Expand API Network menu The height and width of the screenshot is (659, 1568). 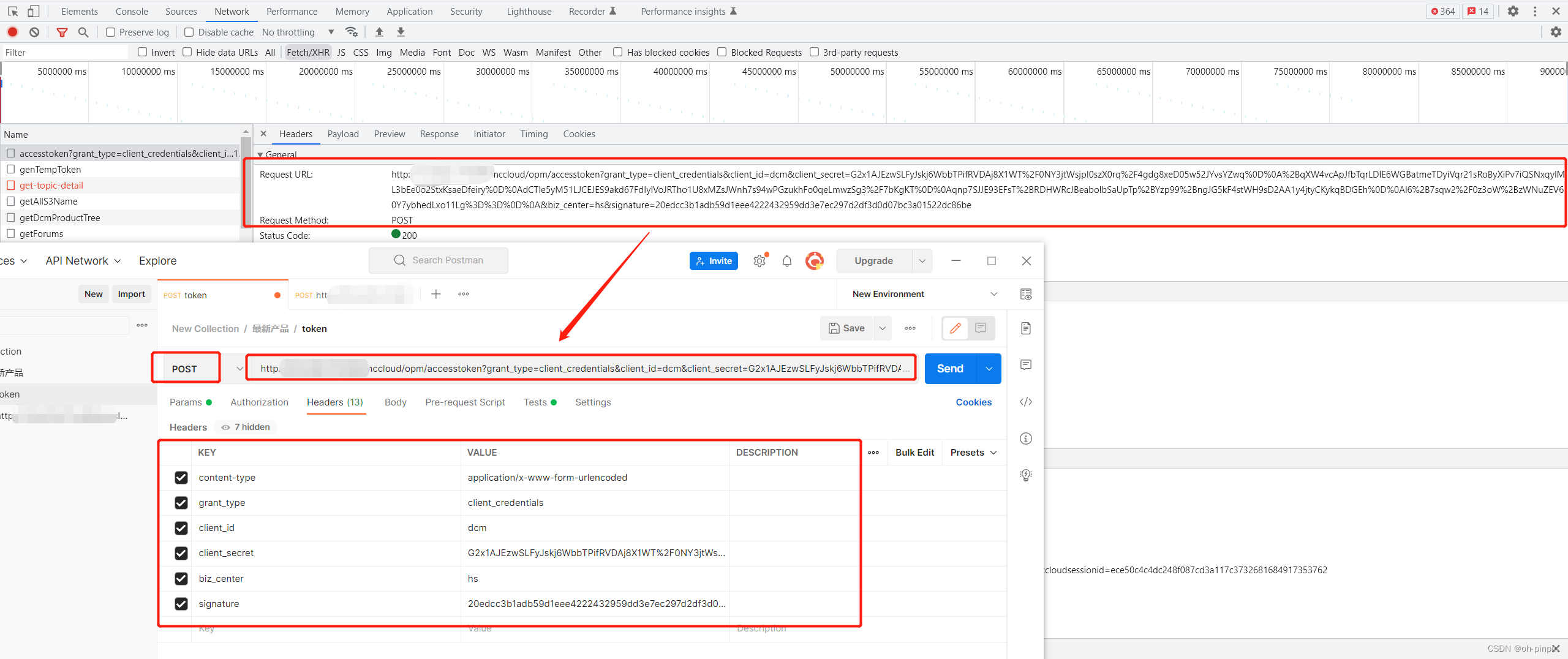point(83,261)
